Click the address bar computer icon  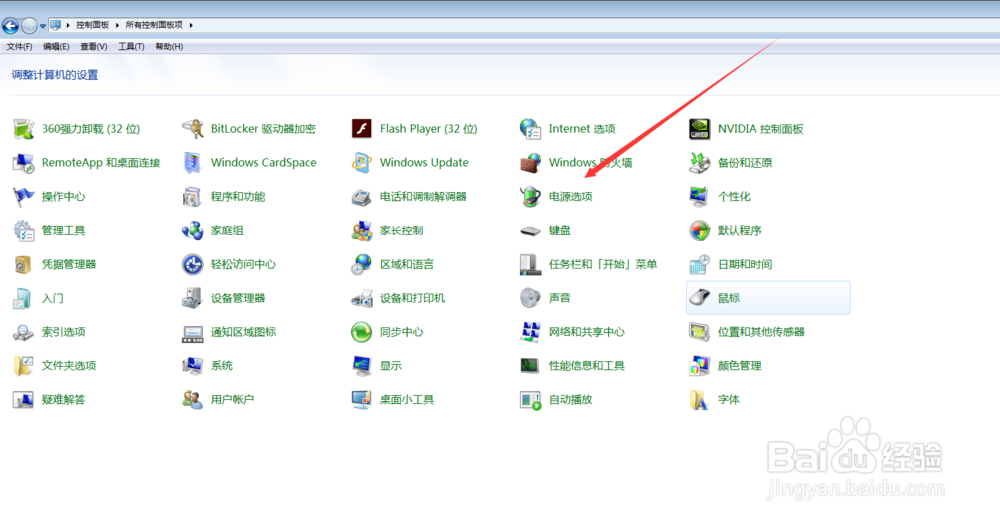click(x=56, y=25)
